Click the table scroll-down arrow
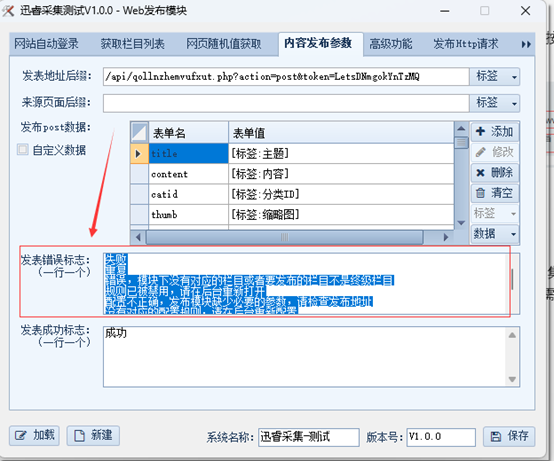Viewport: 554px width, 461px height. 461,223
